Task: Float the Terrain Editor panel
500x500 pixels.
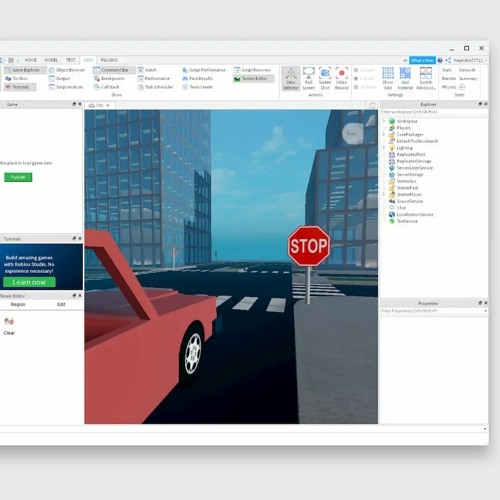Action: [x=74, y=296]
